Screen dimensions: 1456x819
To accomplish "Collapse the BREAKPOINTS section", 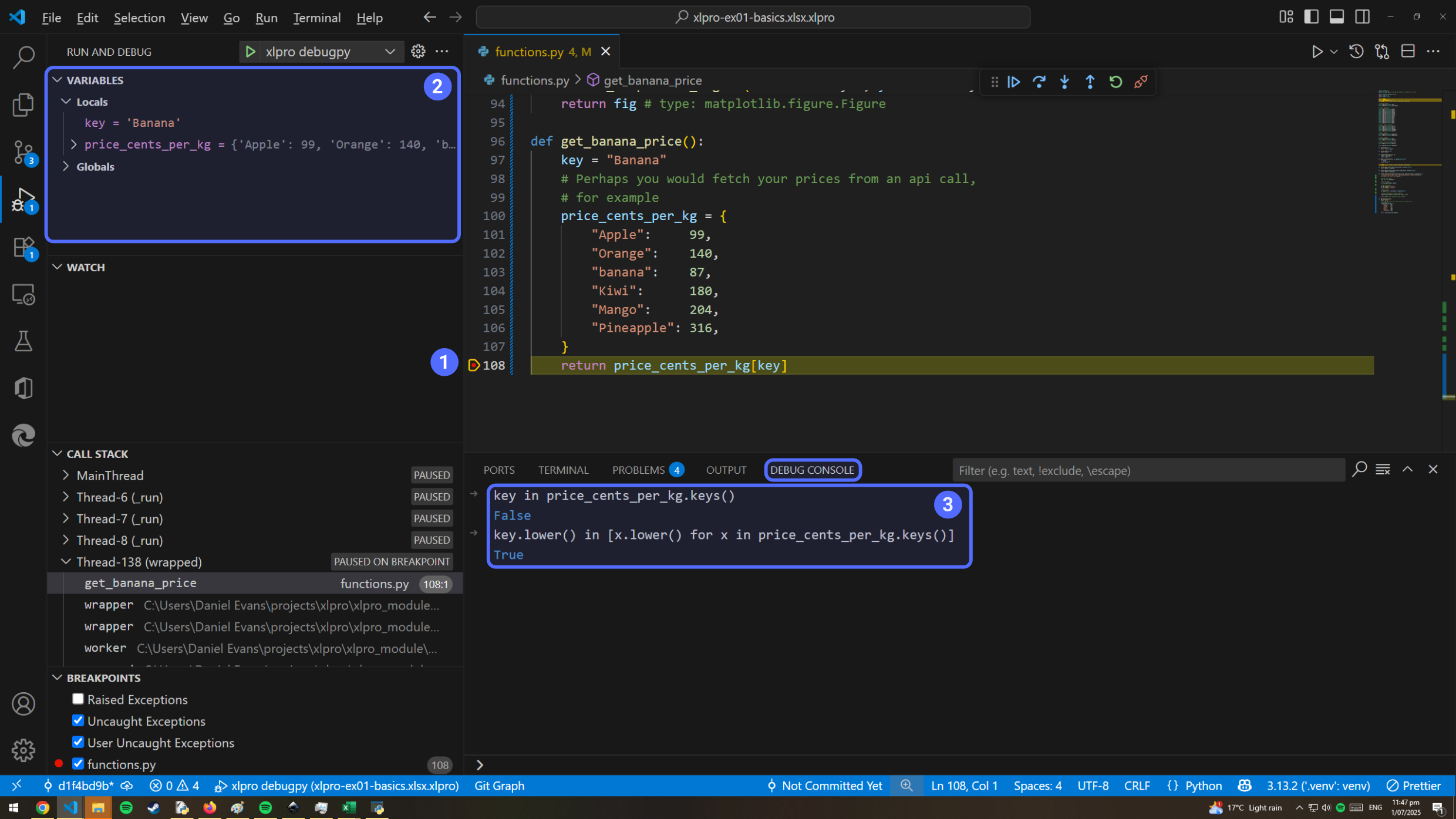I will click(x=58, y=678).
